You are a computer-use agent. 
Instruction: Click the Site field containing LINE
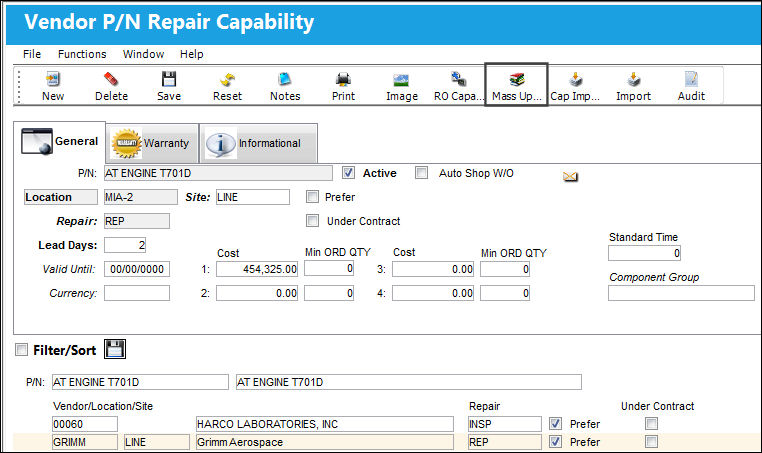[253, 197]
